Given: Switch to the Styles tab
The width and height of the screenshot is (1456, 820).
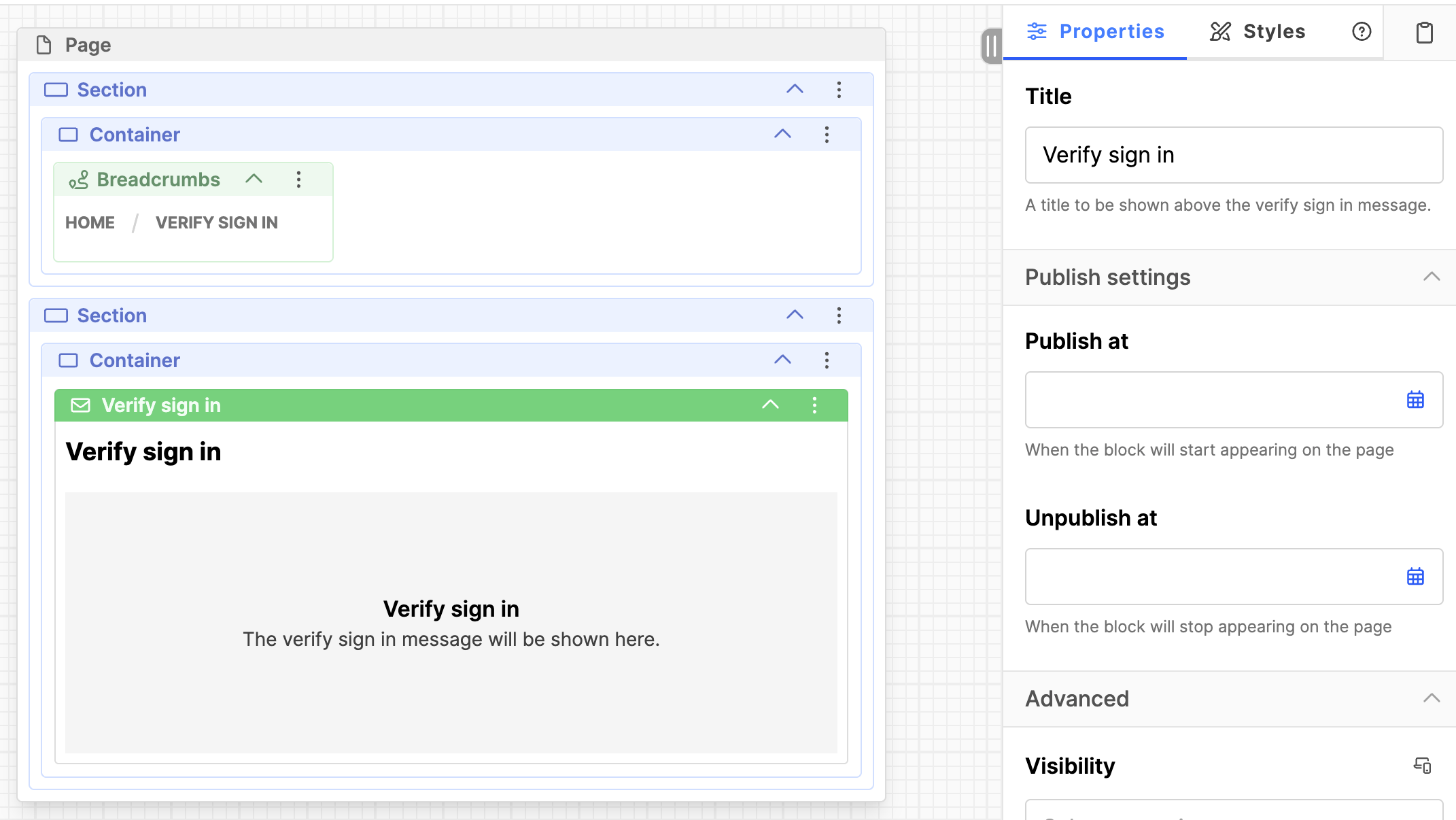Looking at the screenshot, I should (x=1258, y=31).
